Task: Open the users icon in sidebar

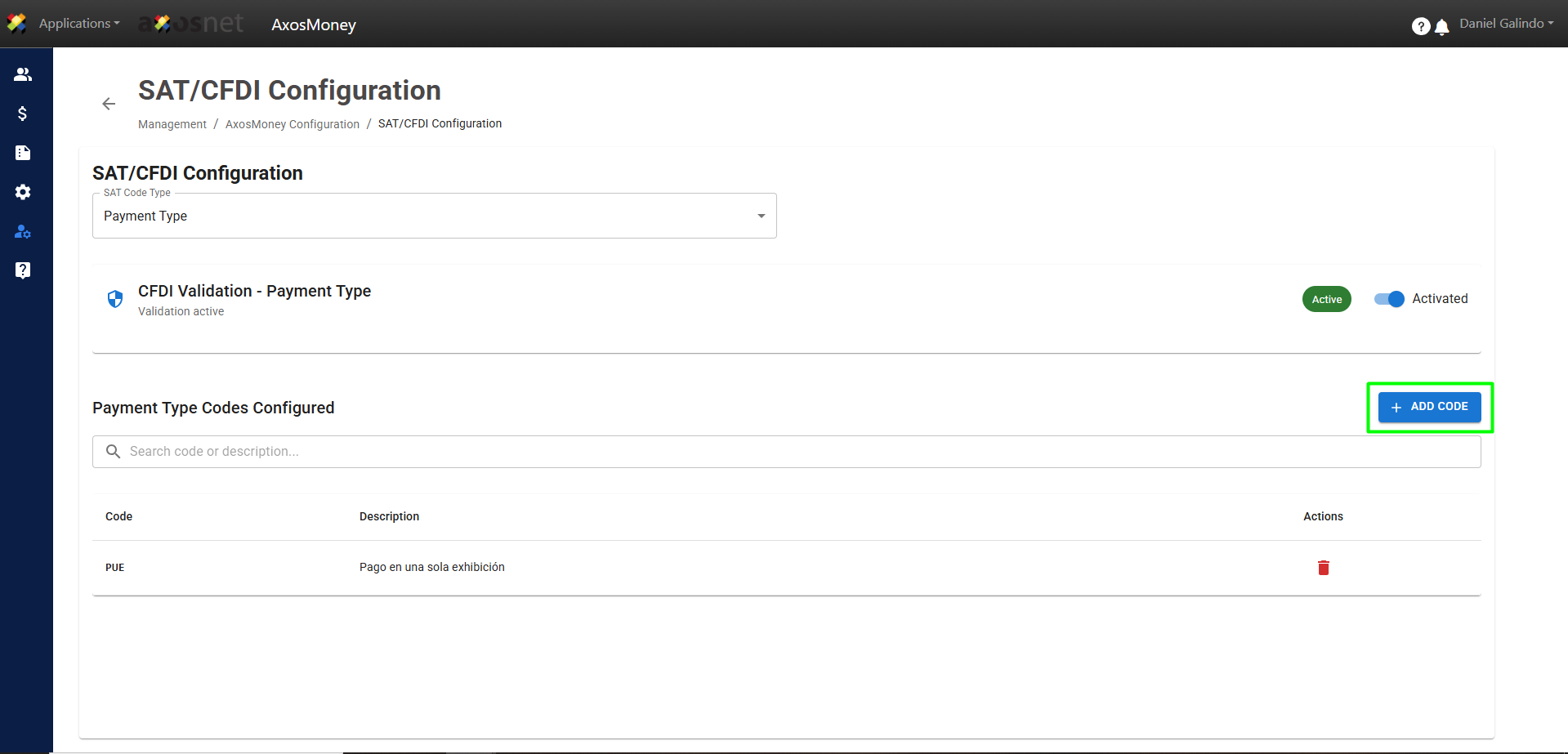Action: pyautogui.click(x=23, y=74)
